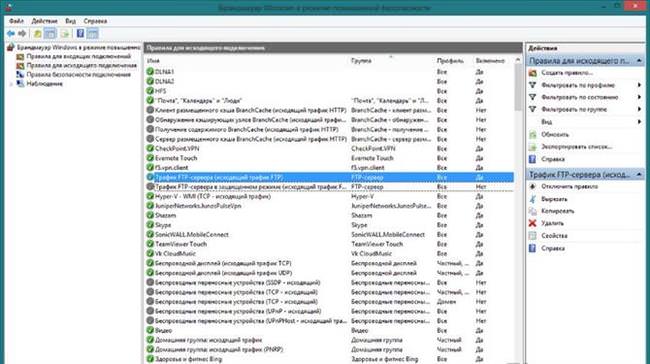Screen dimensions: 650x364
Task: Click the icon of Правила безопасности подключения
Action: pos(20,75)
